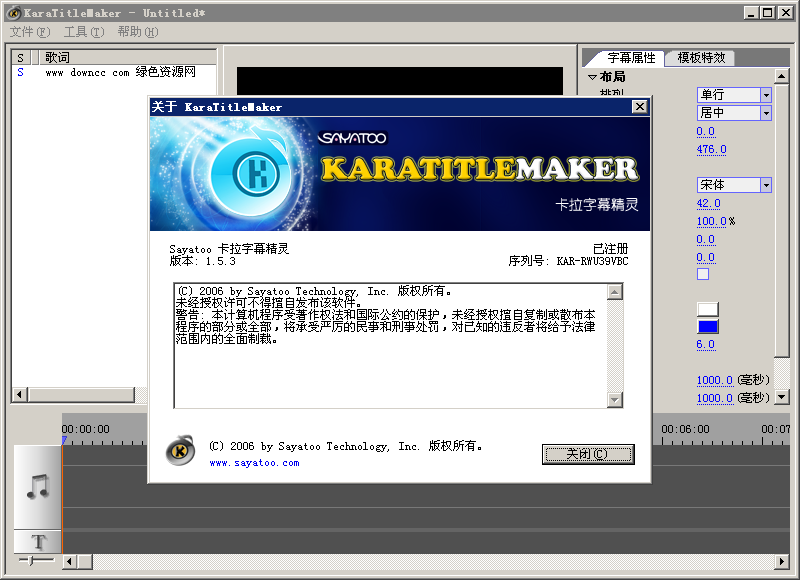Click the small K icon beside the copyright line
The width and height of the screenshot is (800, 580).
click(x=180, y=452)
